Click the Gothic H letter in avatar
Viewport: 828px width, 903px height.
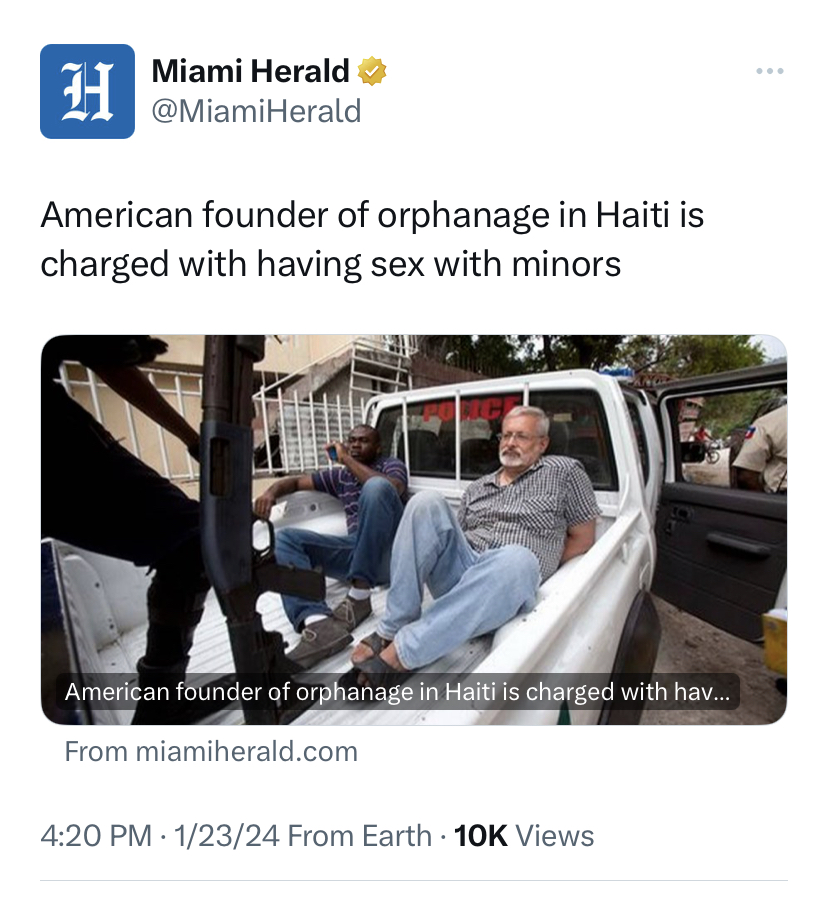pos(88,91)
